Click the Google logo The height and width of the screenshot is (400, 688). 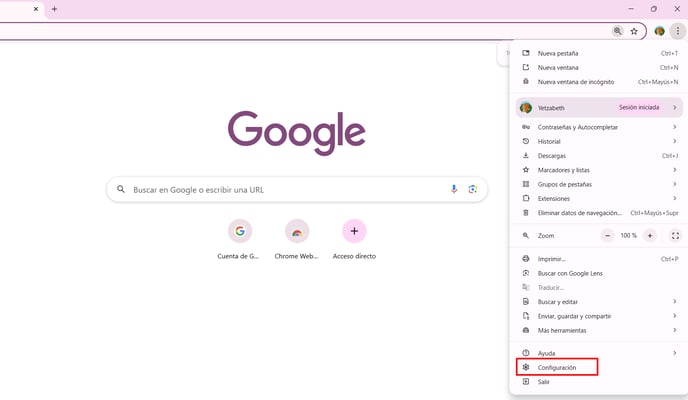pos(297,132)
